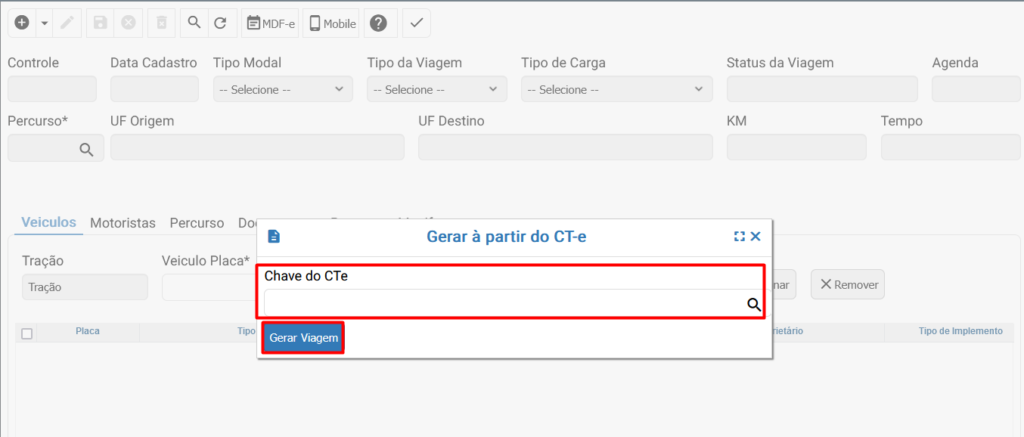Search Percurso using its magnifier icon
Viewport: 1024px width, 437px height.
point(87,149)
